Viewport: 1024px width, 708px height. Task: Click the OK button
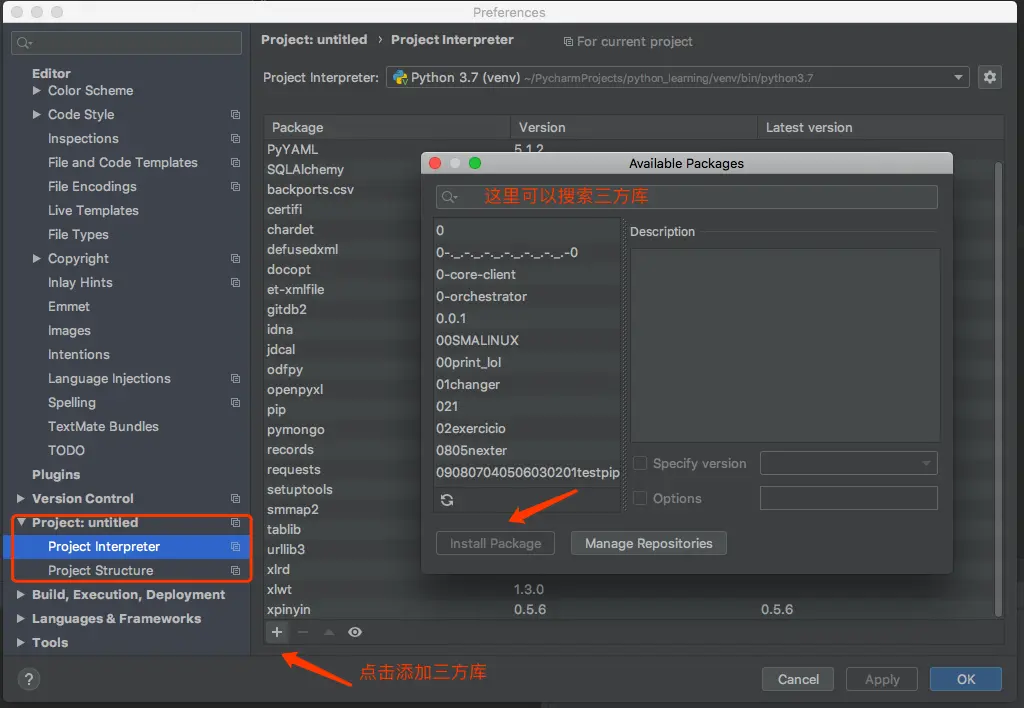[966, 679]
